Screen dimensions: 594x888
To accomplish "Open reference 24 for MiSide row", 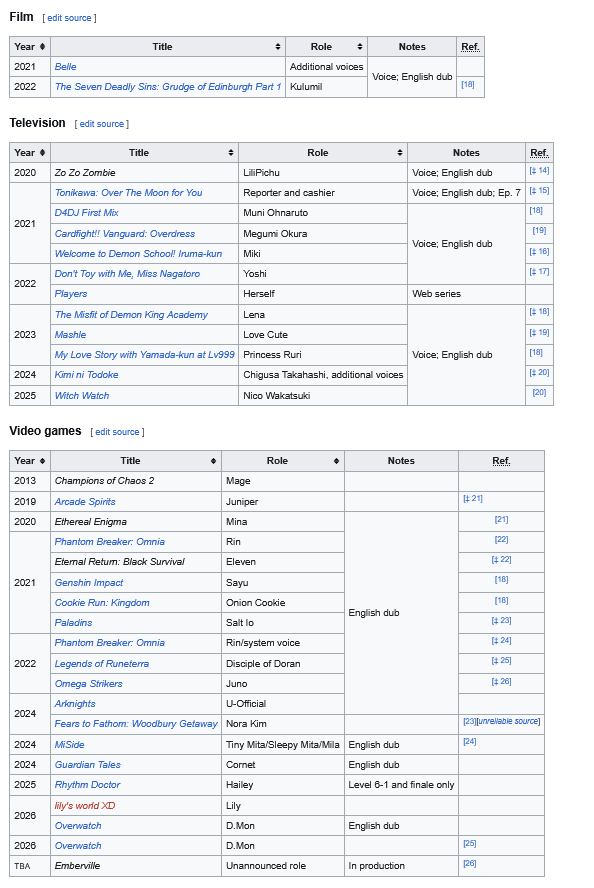I will 469,741.
